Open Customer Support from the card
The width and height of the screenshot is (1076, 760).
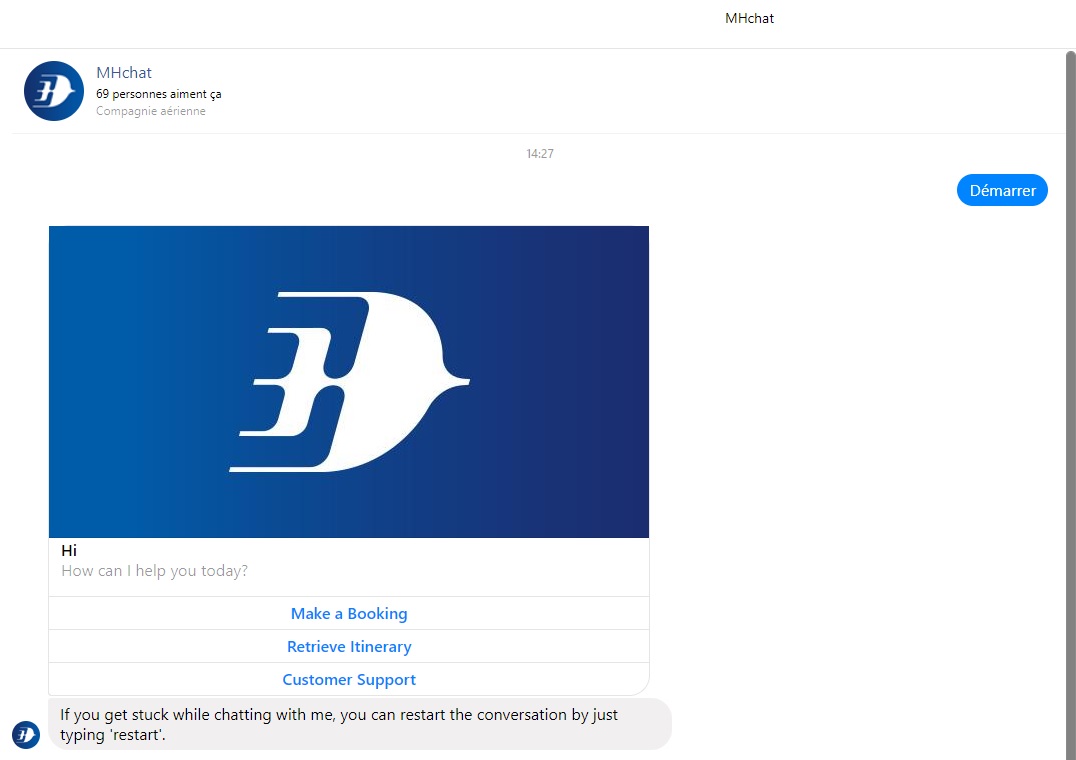click(x=349, y=680)
